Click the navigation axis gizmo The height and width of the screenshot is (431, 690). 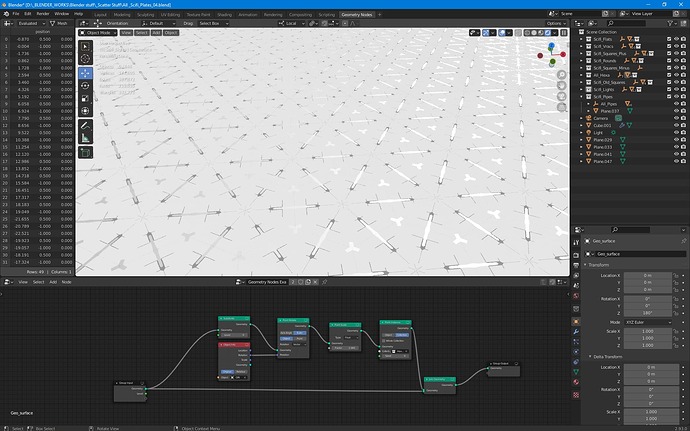click(x=552, y=55)
